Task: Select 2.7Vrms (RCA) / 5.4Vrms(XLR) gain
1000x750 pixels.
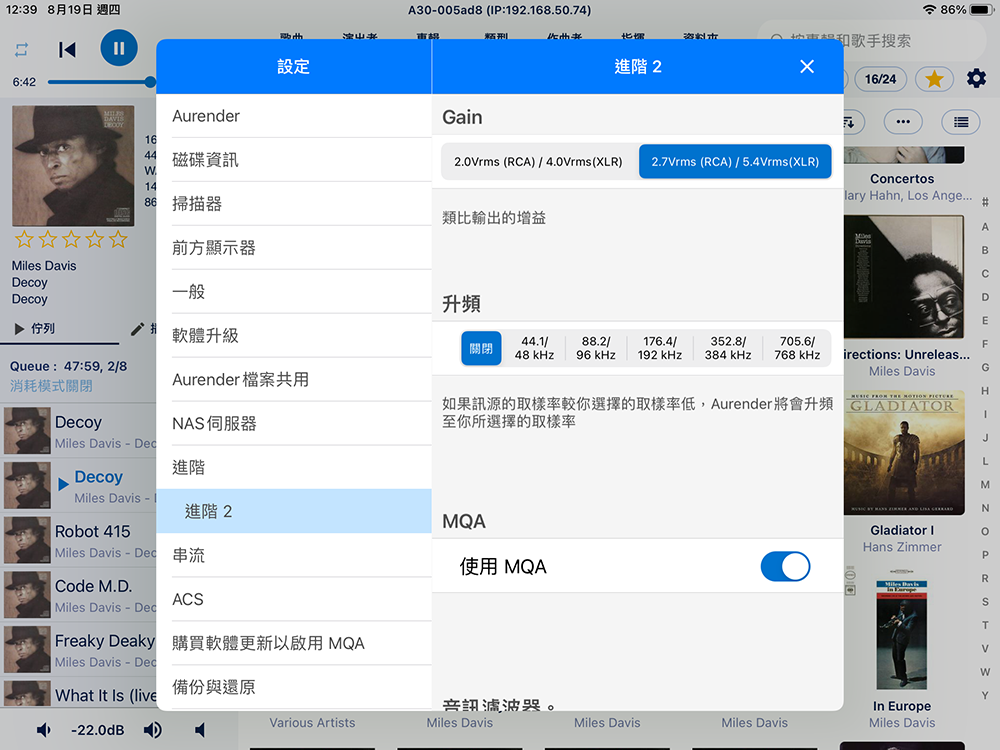Action: tap(735, 162)
